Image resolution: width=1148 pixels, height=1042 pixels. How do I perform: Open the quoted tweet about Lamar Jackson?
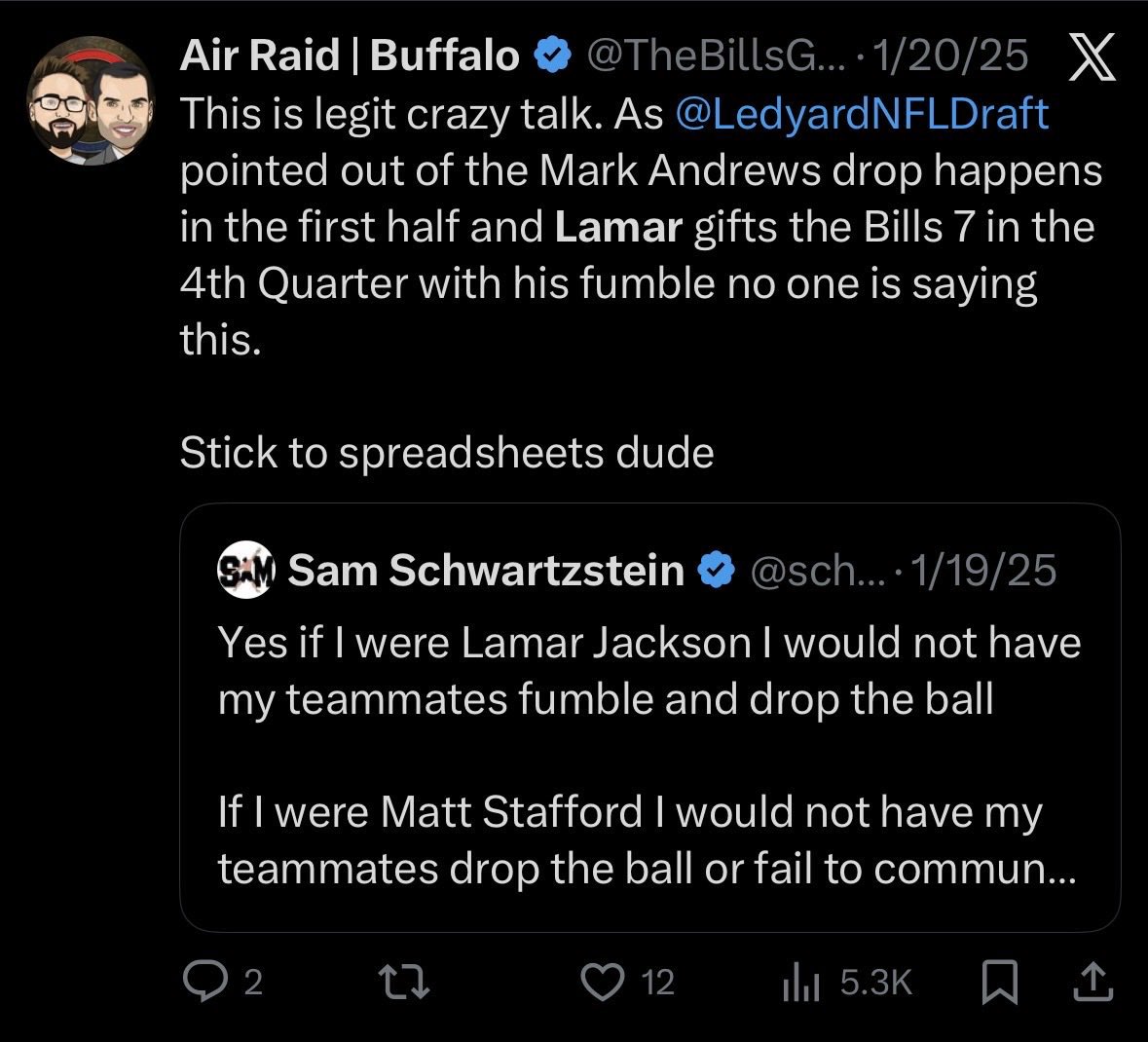point(649,755)
